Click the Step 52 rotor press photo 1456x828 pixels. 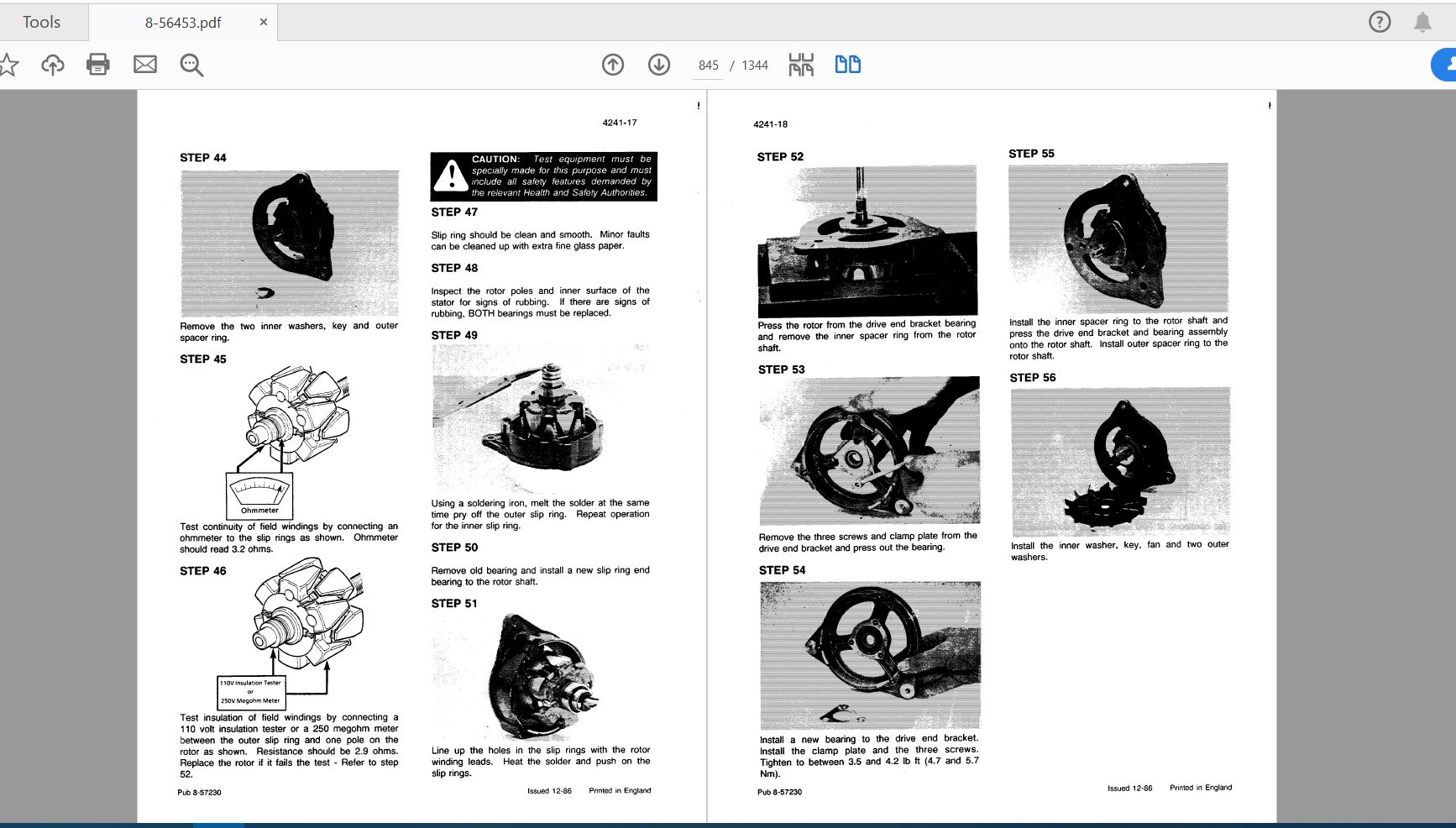867,240
